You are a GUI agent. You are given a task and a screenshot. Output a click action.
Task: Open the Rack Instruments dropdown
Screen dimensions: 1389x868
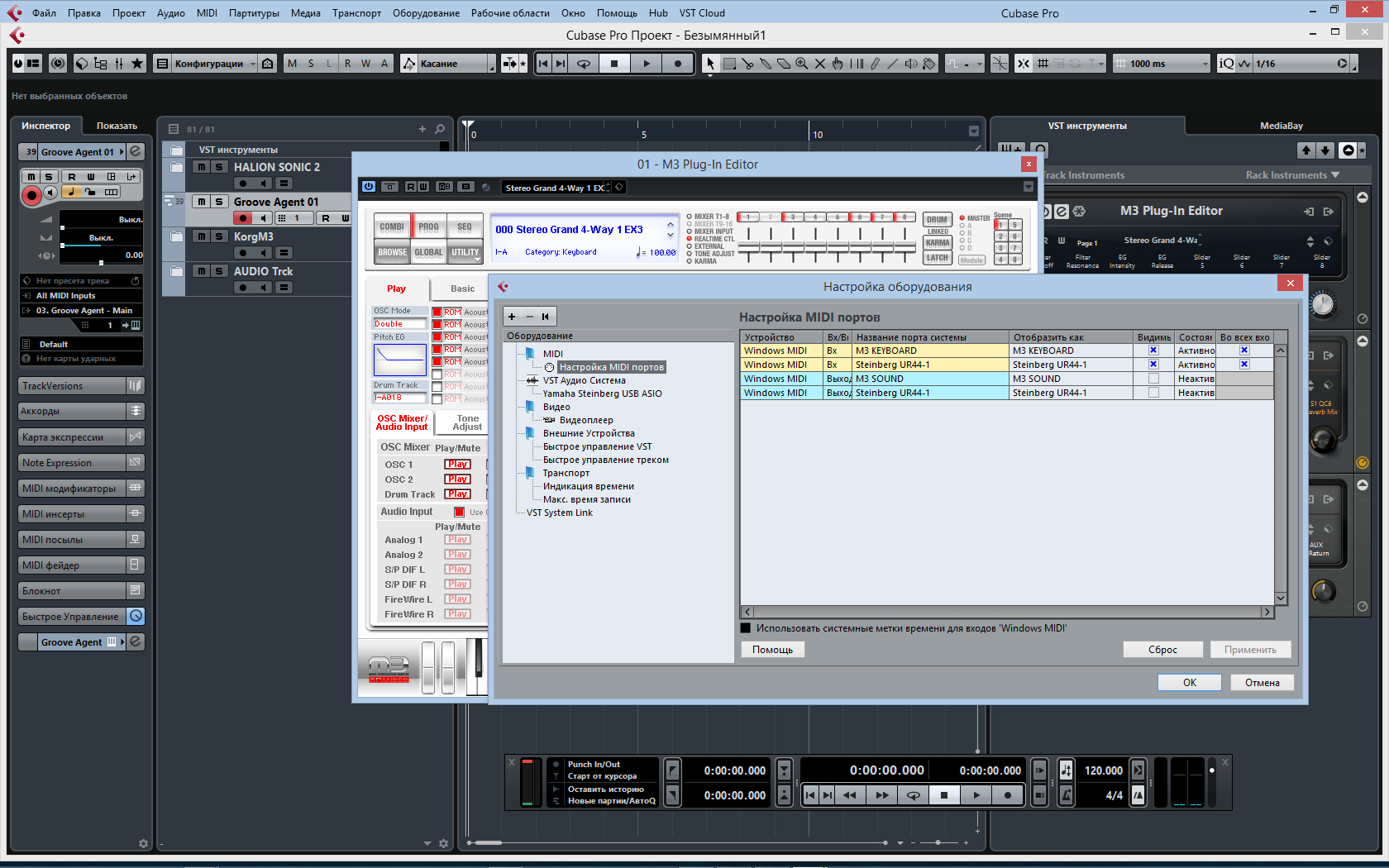point(1292,175)
